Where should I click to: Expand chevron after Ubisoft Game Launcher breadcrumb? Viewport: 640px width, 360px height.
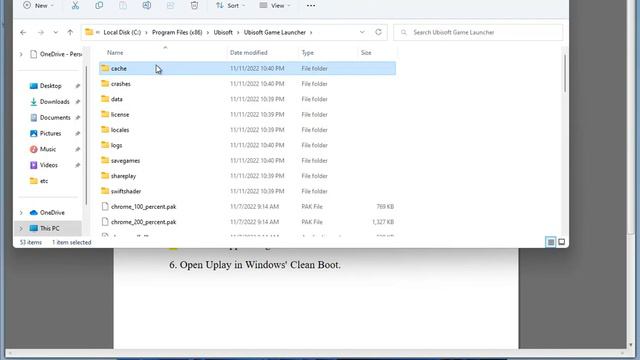pos(311,32)
